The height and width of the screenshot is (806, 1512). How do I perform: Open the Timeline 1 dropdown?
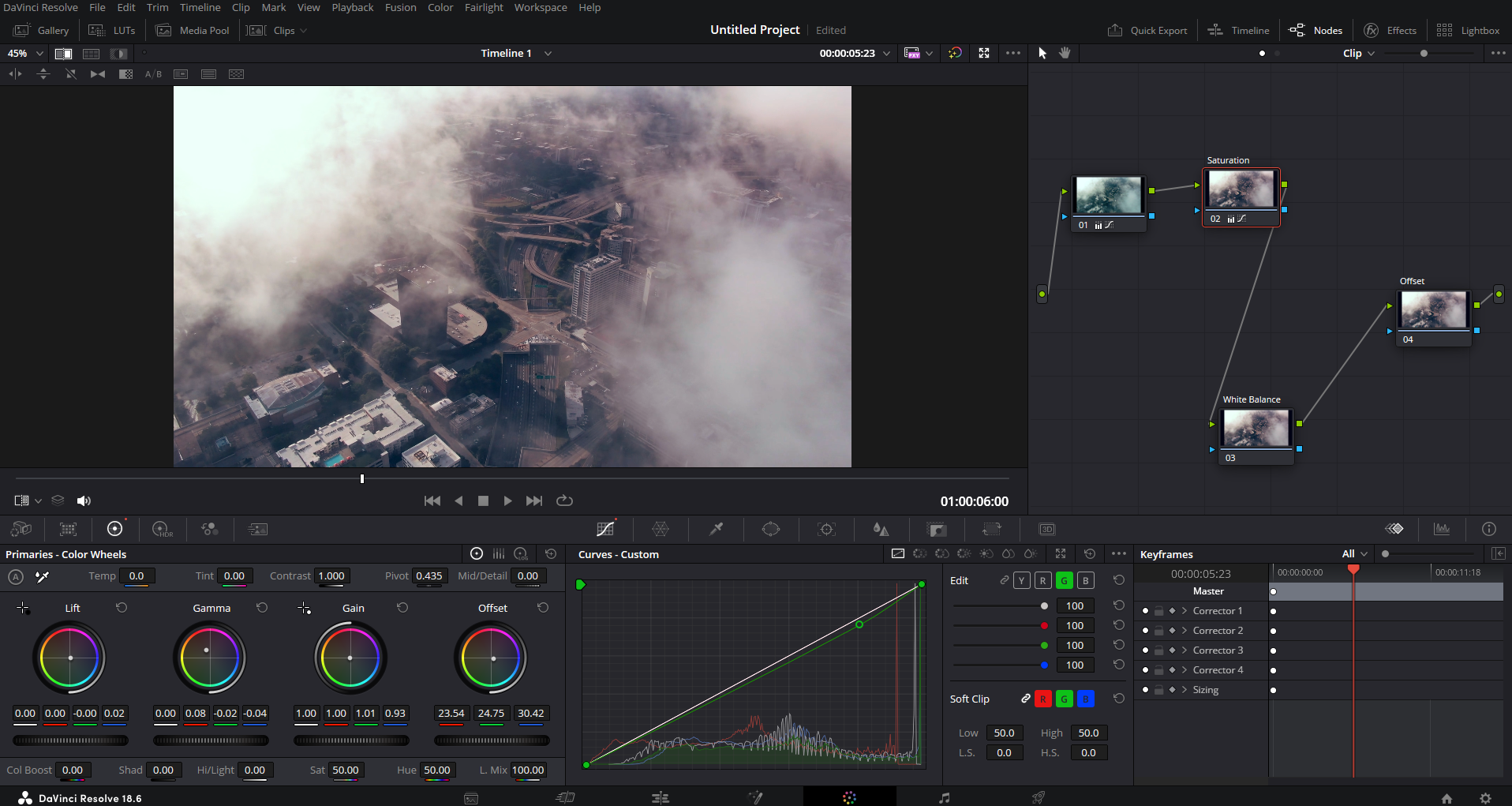[x=548, y=53]
